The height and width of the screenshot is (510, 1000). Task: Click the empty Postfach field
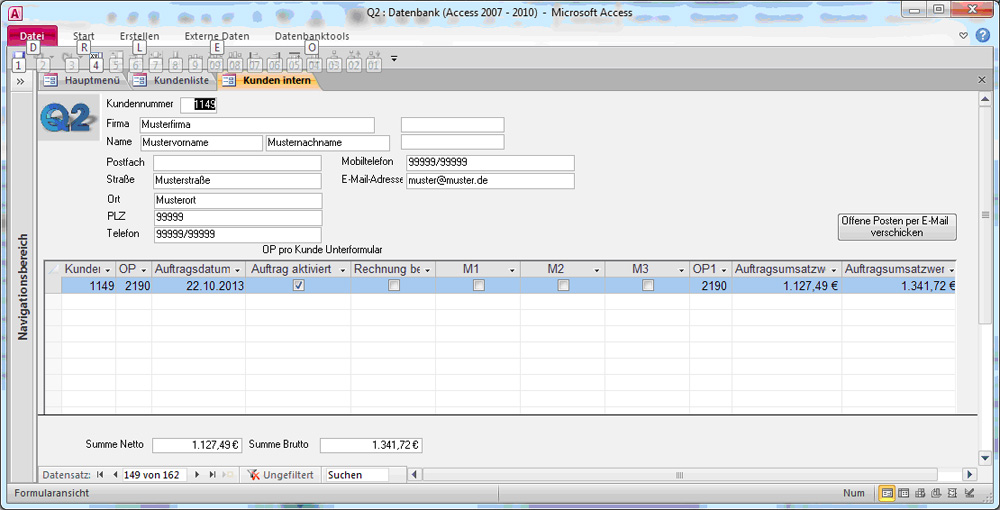click(x=237, y=163)
